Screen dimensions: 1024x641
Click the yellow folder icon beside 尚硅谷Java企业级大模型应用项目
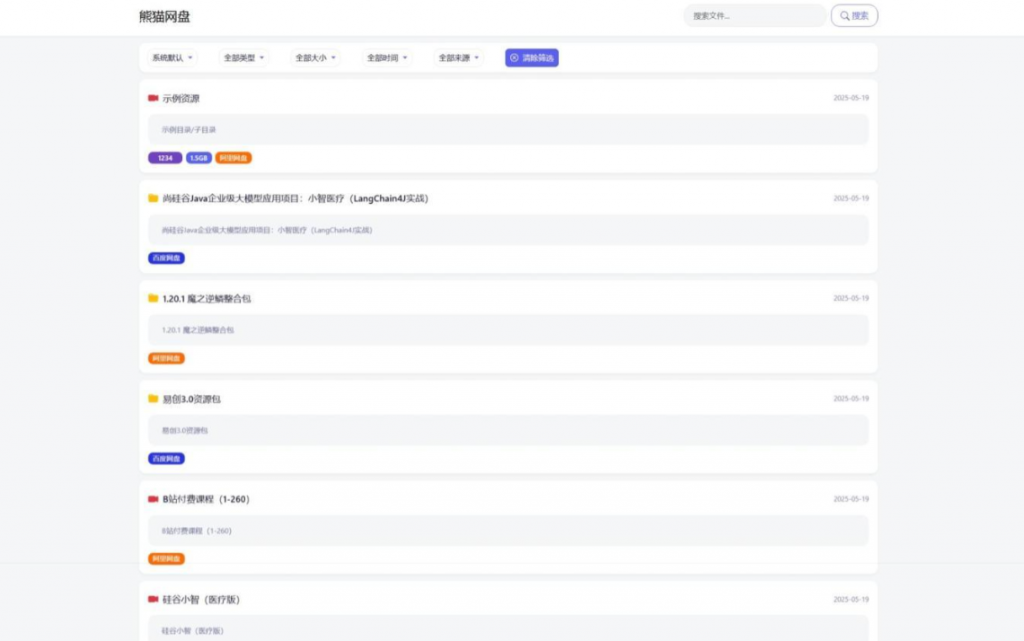point(153,198)
